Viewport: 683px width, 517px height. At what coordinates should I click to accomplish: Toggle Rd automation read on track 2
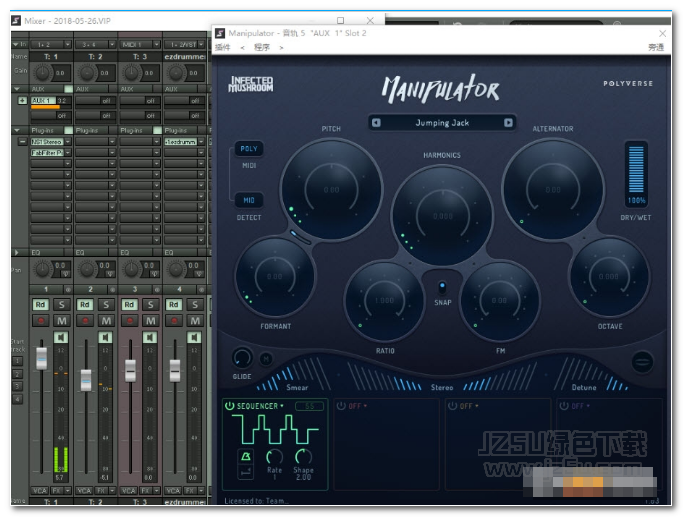[85, 304]
